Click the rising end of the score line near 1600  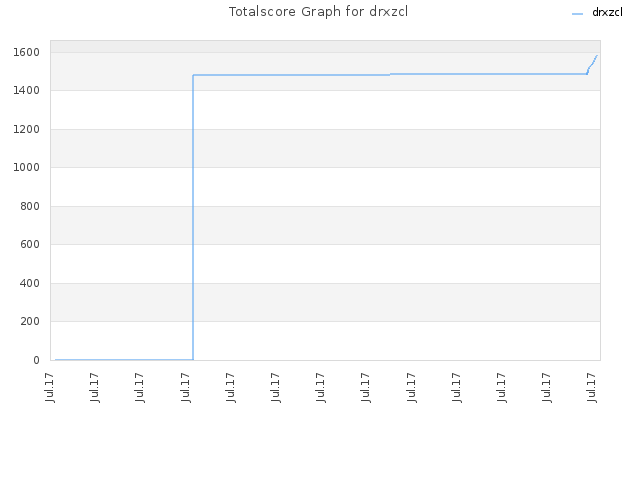pos(593,64)
